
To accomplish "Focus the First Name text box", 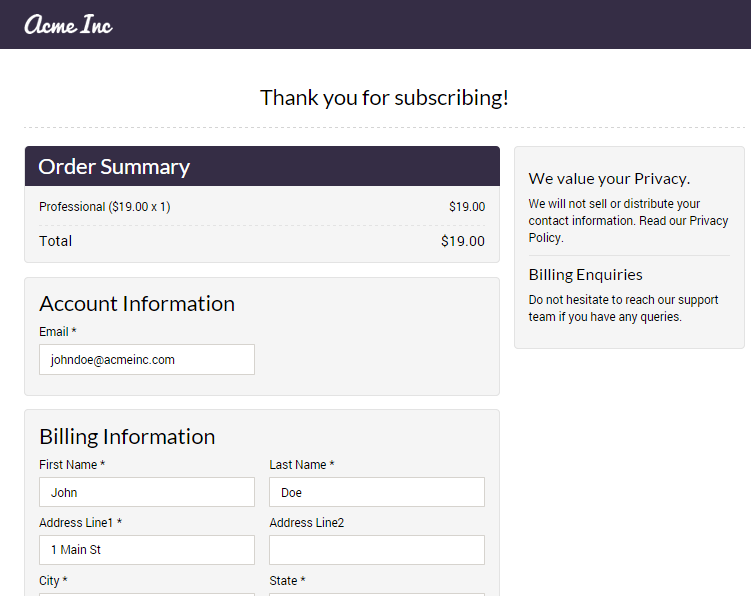I will (147, 492).
